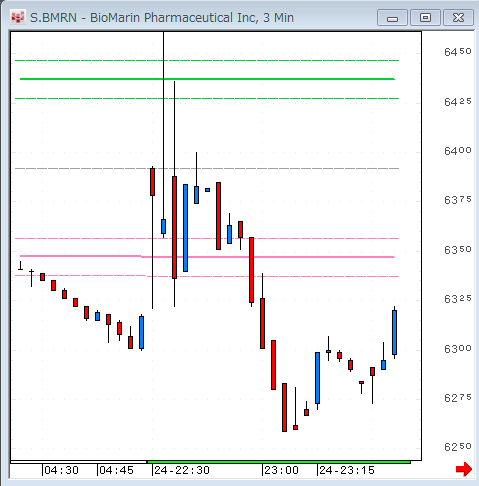Click the 24-23:15 time axis label
Image resolution: width=479 pixels, height=486 pixels.
point(347,470)
